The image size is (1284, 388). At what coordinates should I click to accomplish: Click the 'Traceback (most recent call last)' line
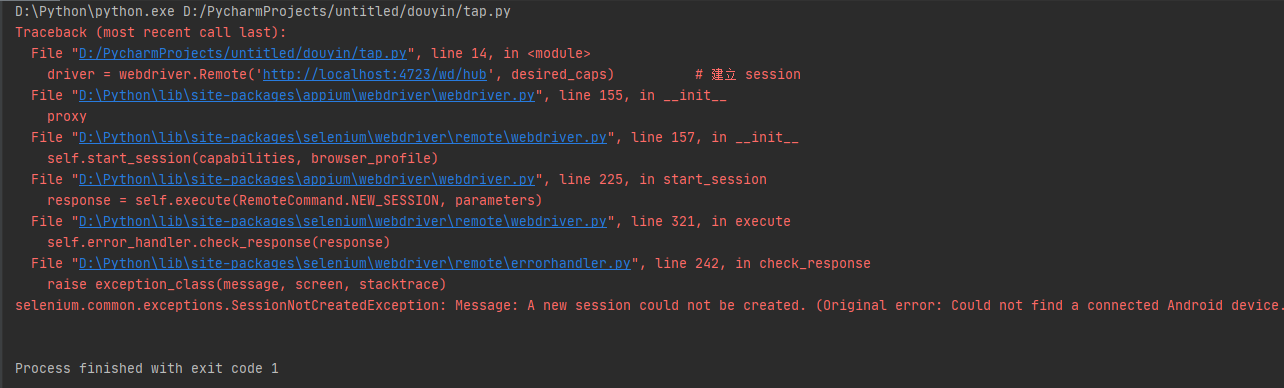(136, 33)
